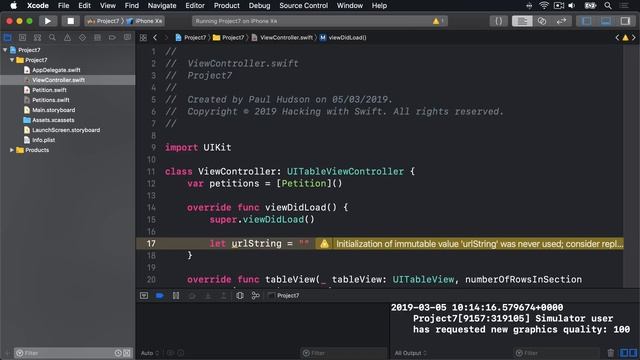This screenshot has width=640, height=360.
Task: Switch to the Standard editor
Action: [x=522, y=21]
